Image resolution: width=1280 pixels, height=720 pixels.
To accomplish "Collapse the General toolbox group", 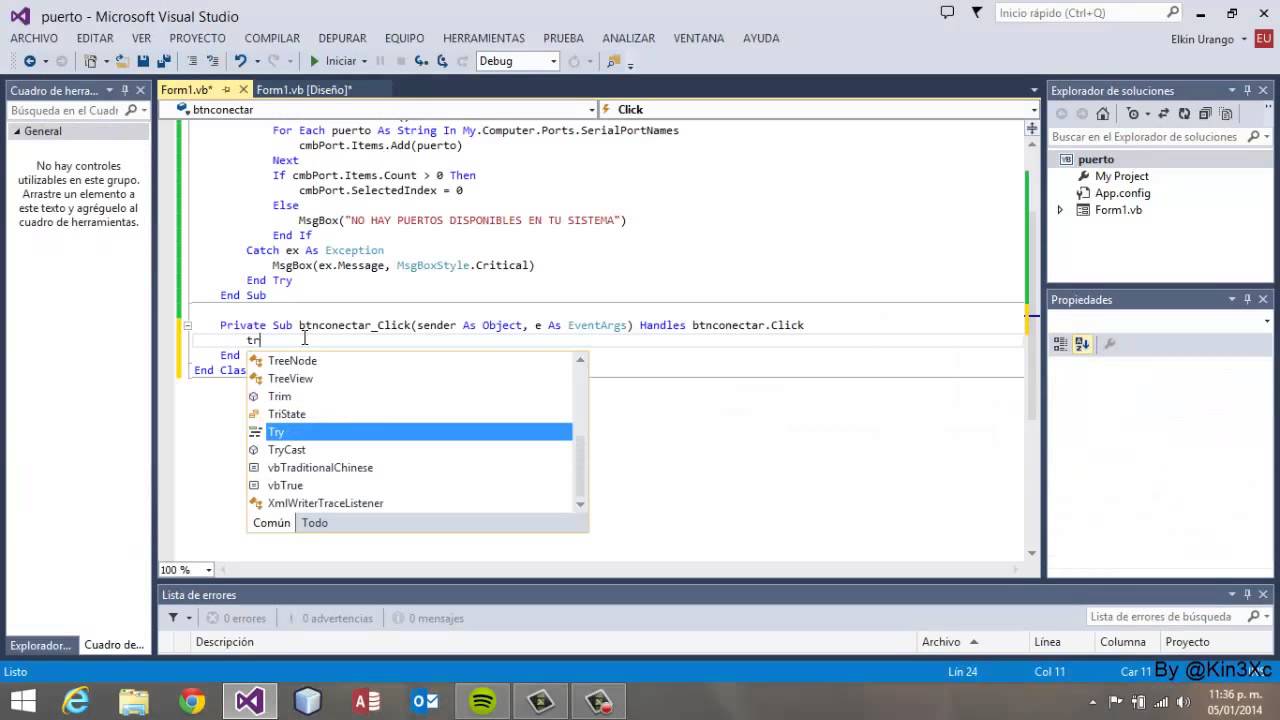I will pyautogui.click(x=16, y=131).
